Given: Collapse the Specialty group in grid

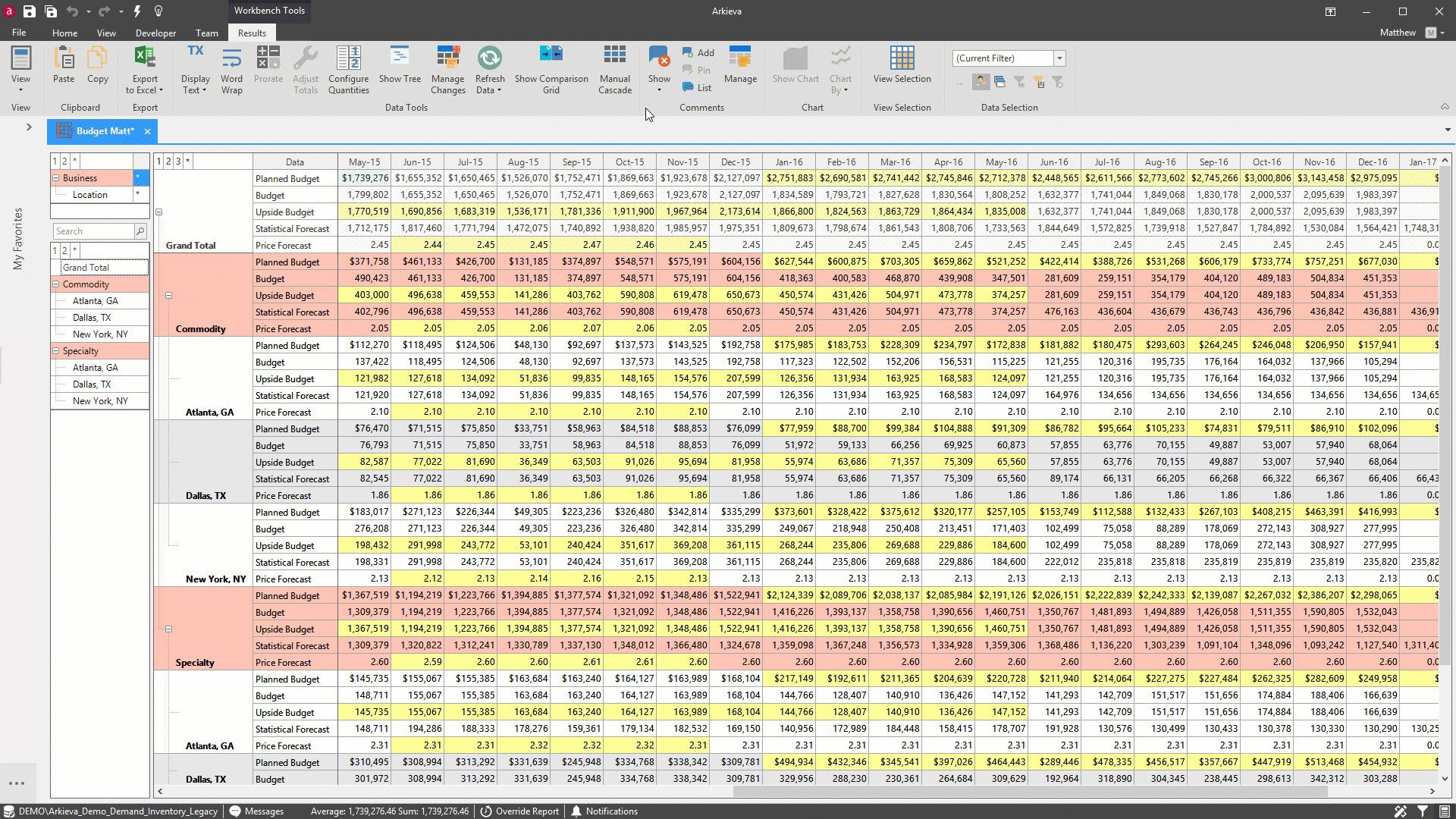Looking at the screenshot, I should (169, 629).
